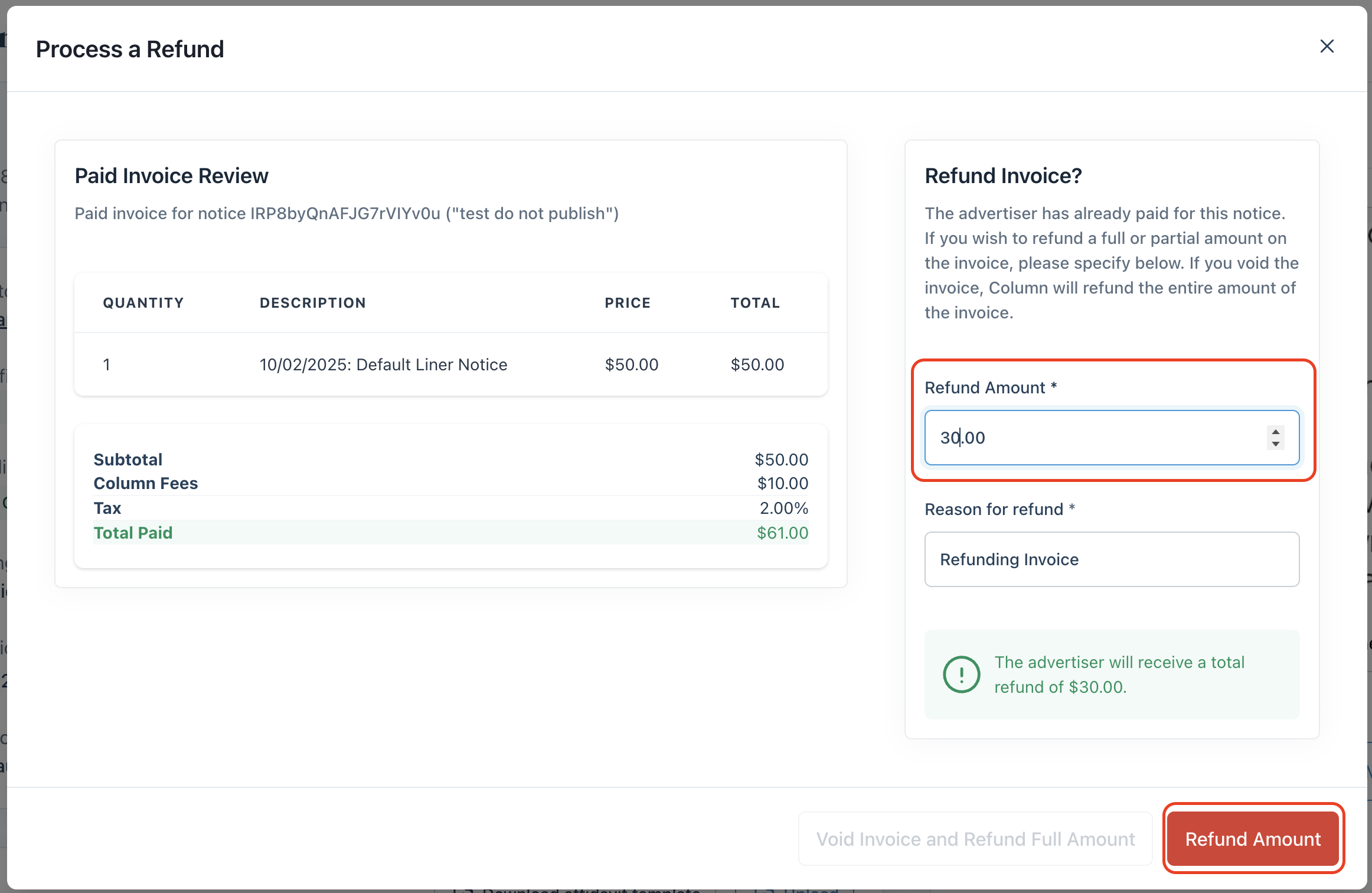The image size is (1372, 893).
Task: Click the total refund of $30.00 message
Action: tap(1119, 674)
